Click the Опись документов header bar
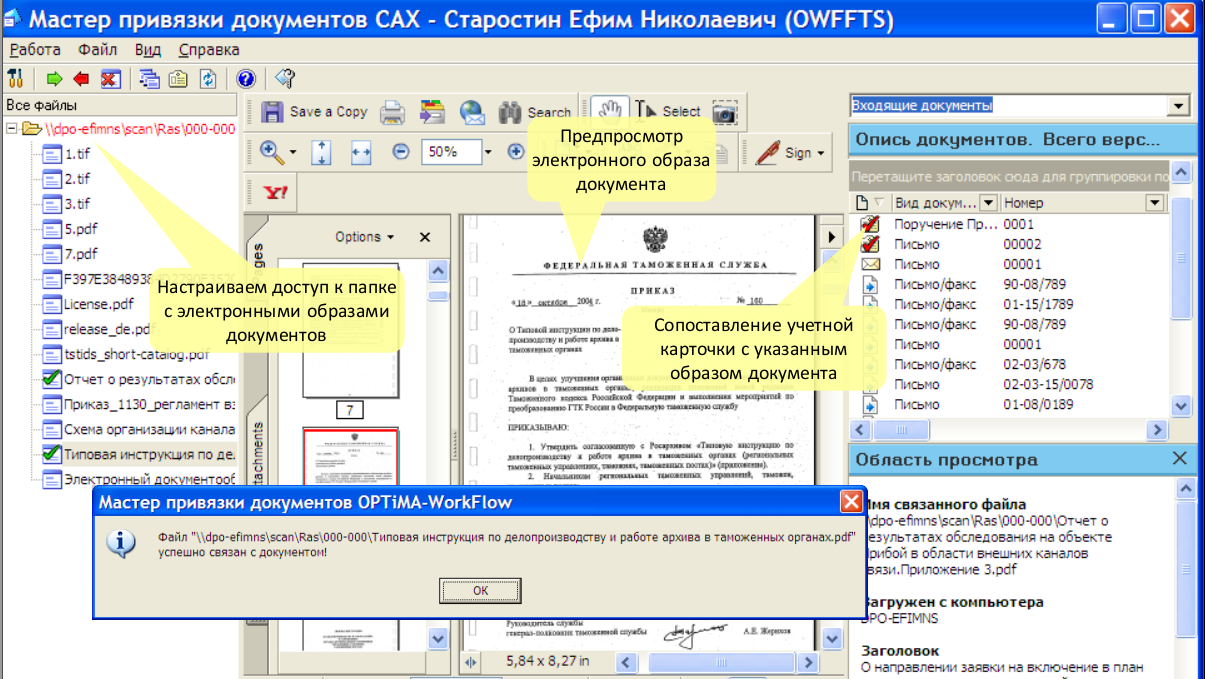This screenshot has width=1205, height=679. (1022, 140)
